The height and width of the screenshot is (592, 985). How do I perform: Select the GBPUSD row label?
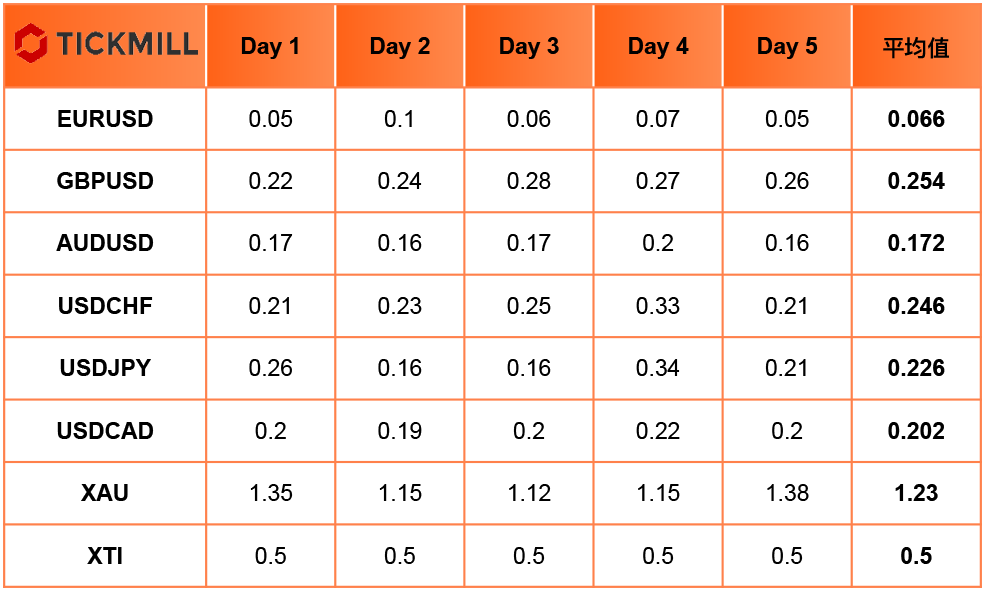[105, 181]
